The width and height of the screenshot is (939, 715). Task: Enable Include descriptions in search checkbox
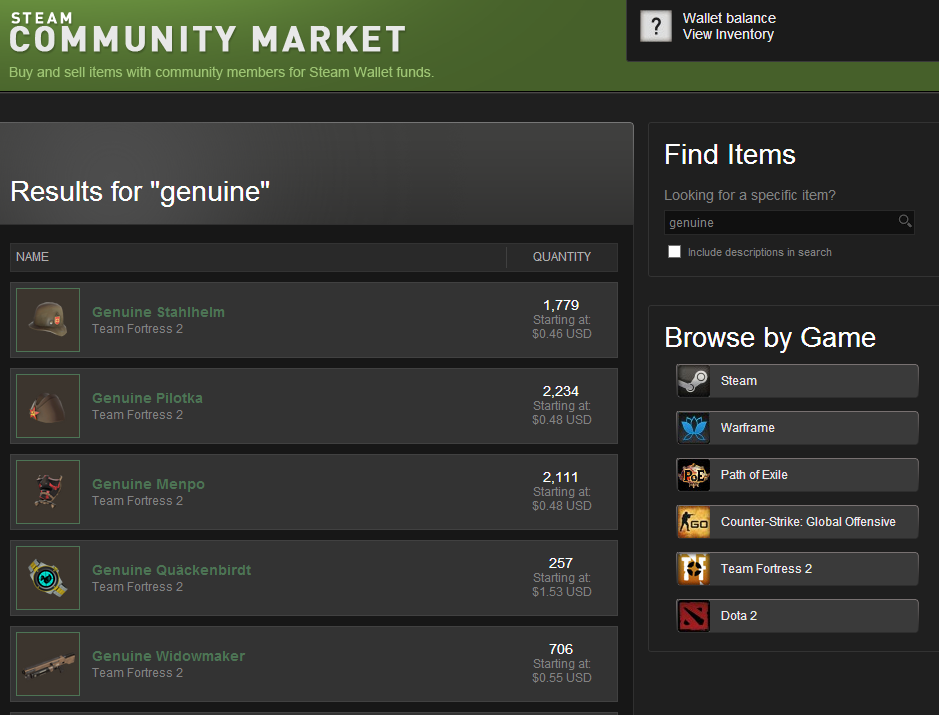[x=675, y=252]
